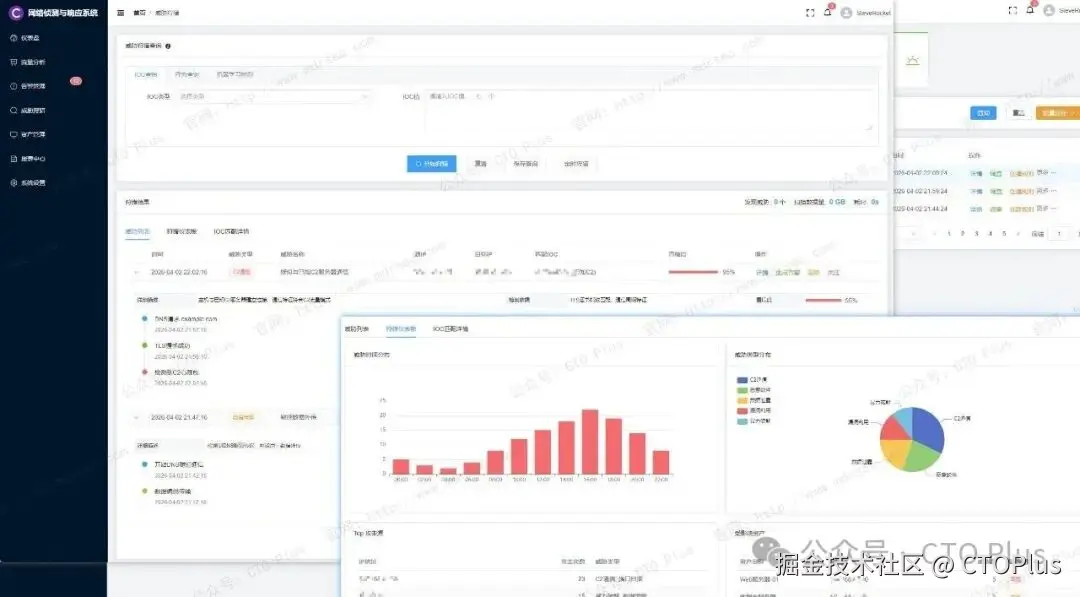The height and width of the screenshot is (597, 1080).
Task: Toggle fullscreen in the front window header
Action: [x=810, y=12]
